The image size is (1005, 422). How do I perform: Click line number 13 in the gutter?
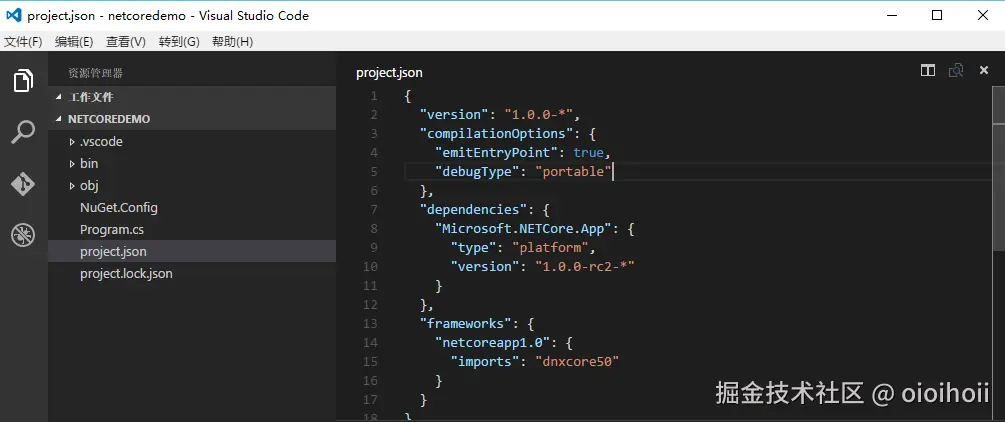pos(370,323)
